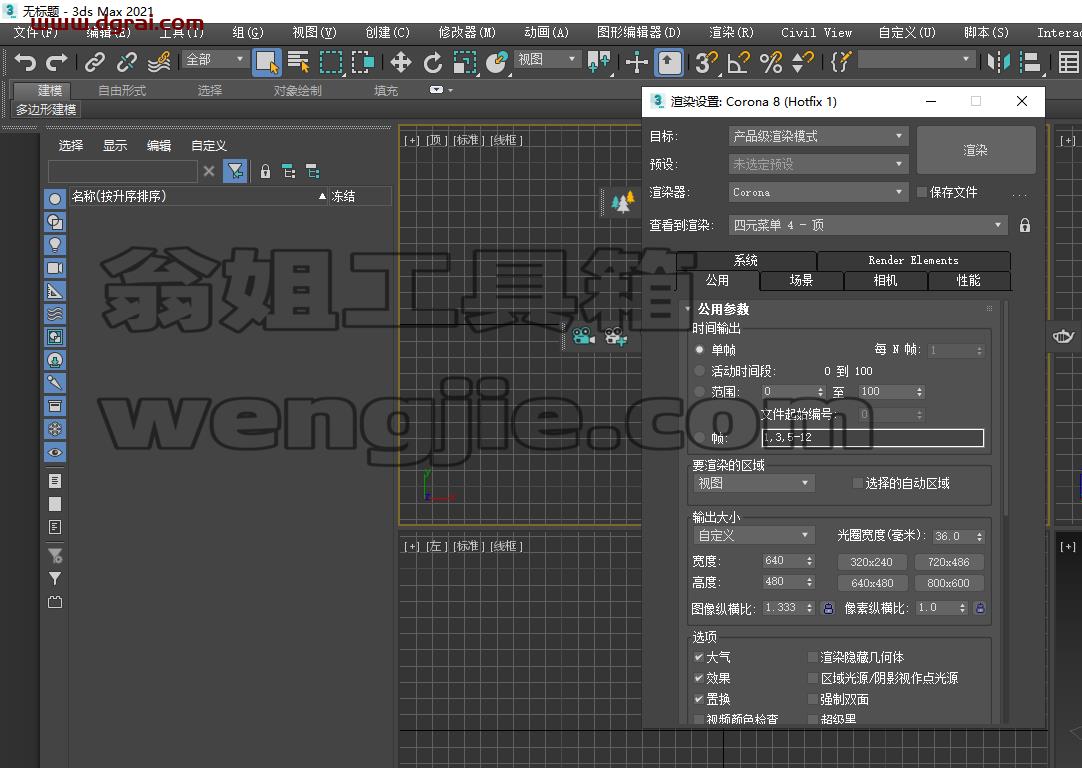Select the 范围 (Range) radio button
Image resolution: width=1082 pixels, height=768 pixels.
coord(700,391)
